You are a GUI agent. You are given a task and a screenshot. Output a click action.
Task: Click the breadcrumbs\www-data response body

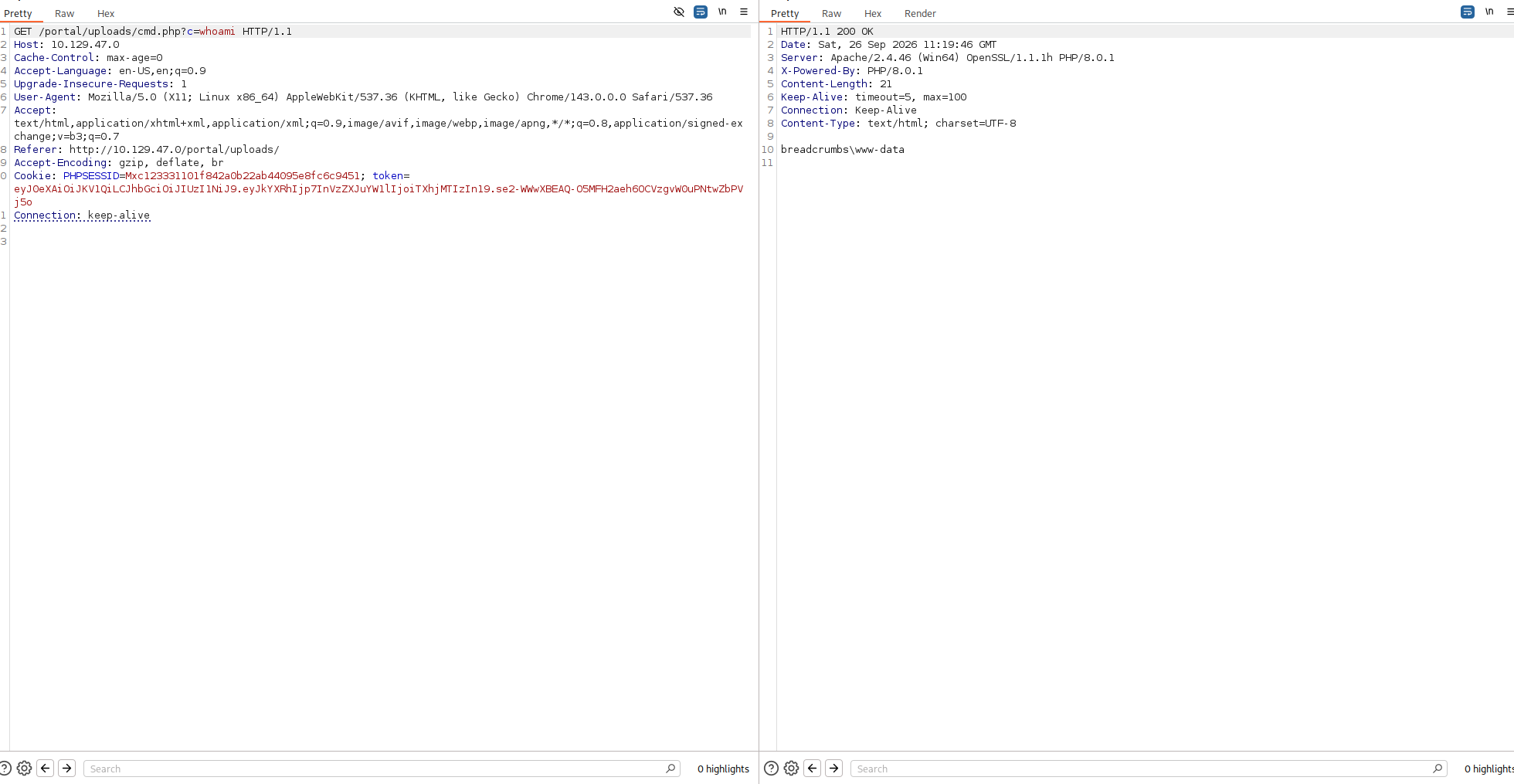click(x=842, y=150)
